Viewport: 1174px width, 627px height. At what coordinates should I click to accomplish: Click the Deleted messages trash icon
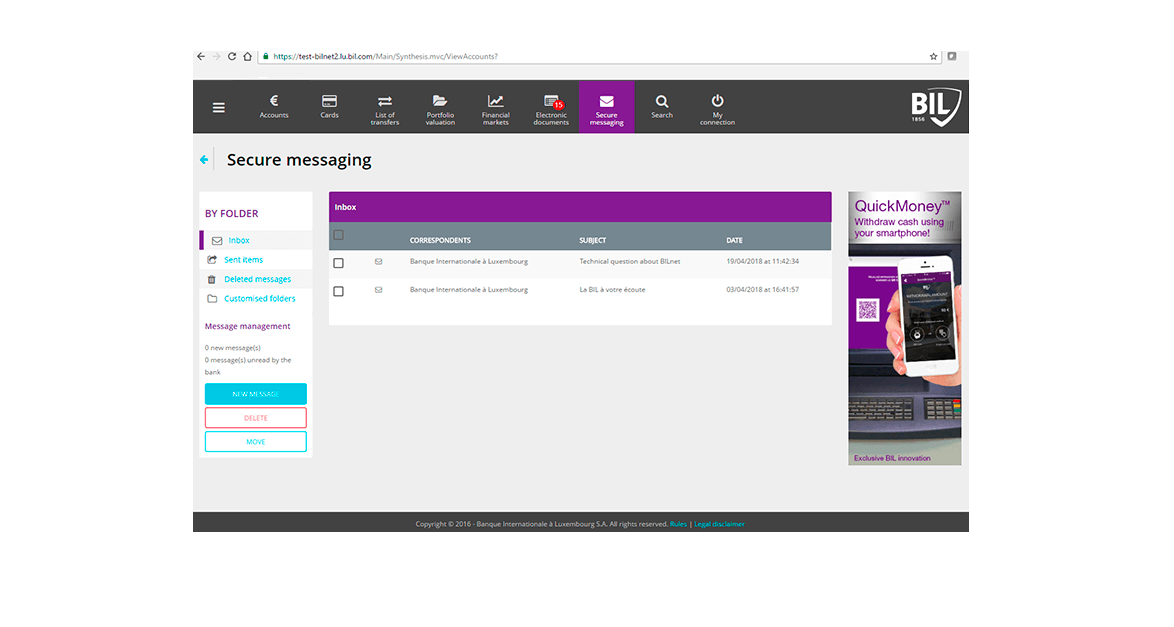(x=212, y=279)
